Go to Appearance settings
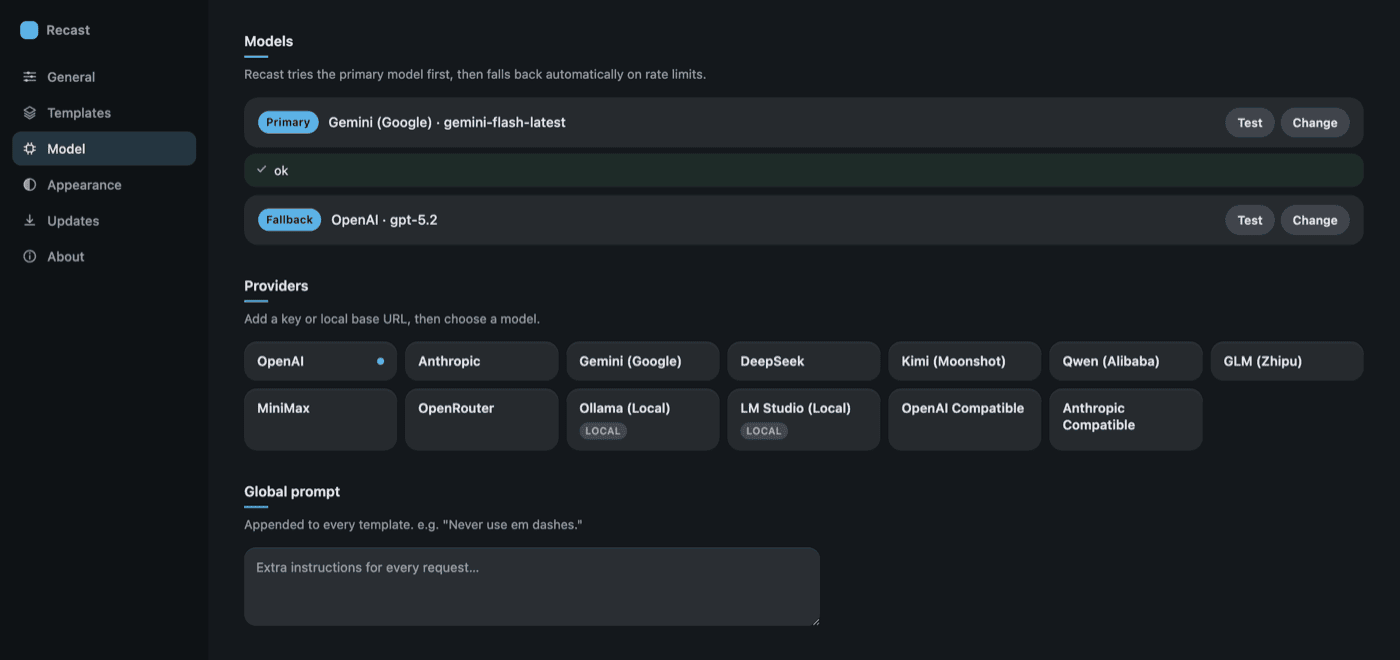The height and width of the screenshot is (660, 1400). [104, 185]
